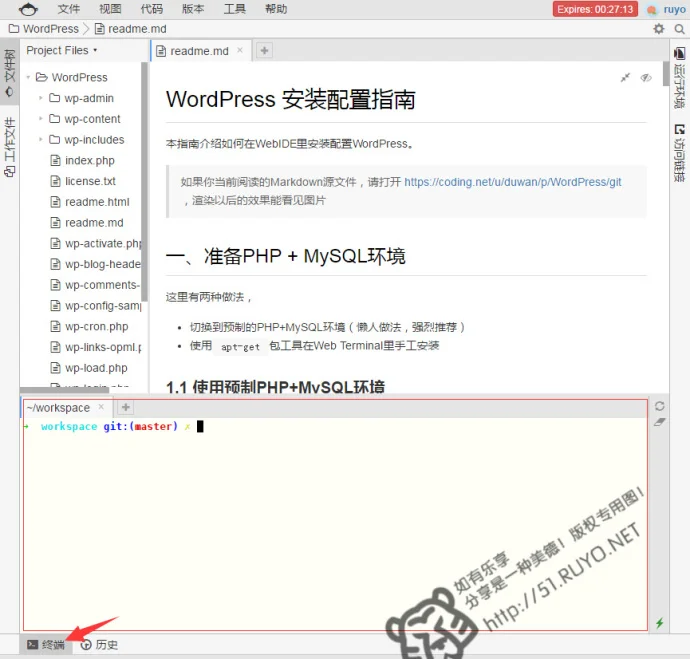Click the file tree horizontal scrollbar
Image resolution: width=690 pixels, height=659 pixels.
point(64,390)
